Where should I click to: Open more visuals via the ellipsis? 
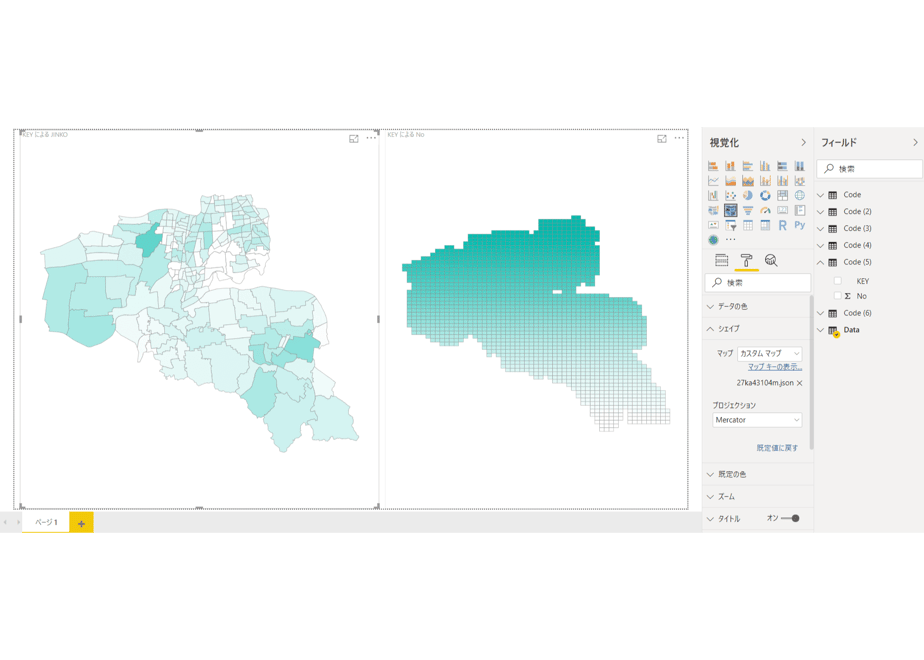[731, 240]
